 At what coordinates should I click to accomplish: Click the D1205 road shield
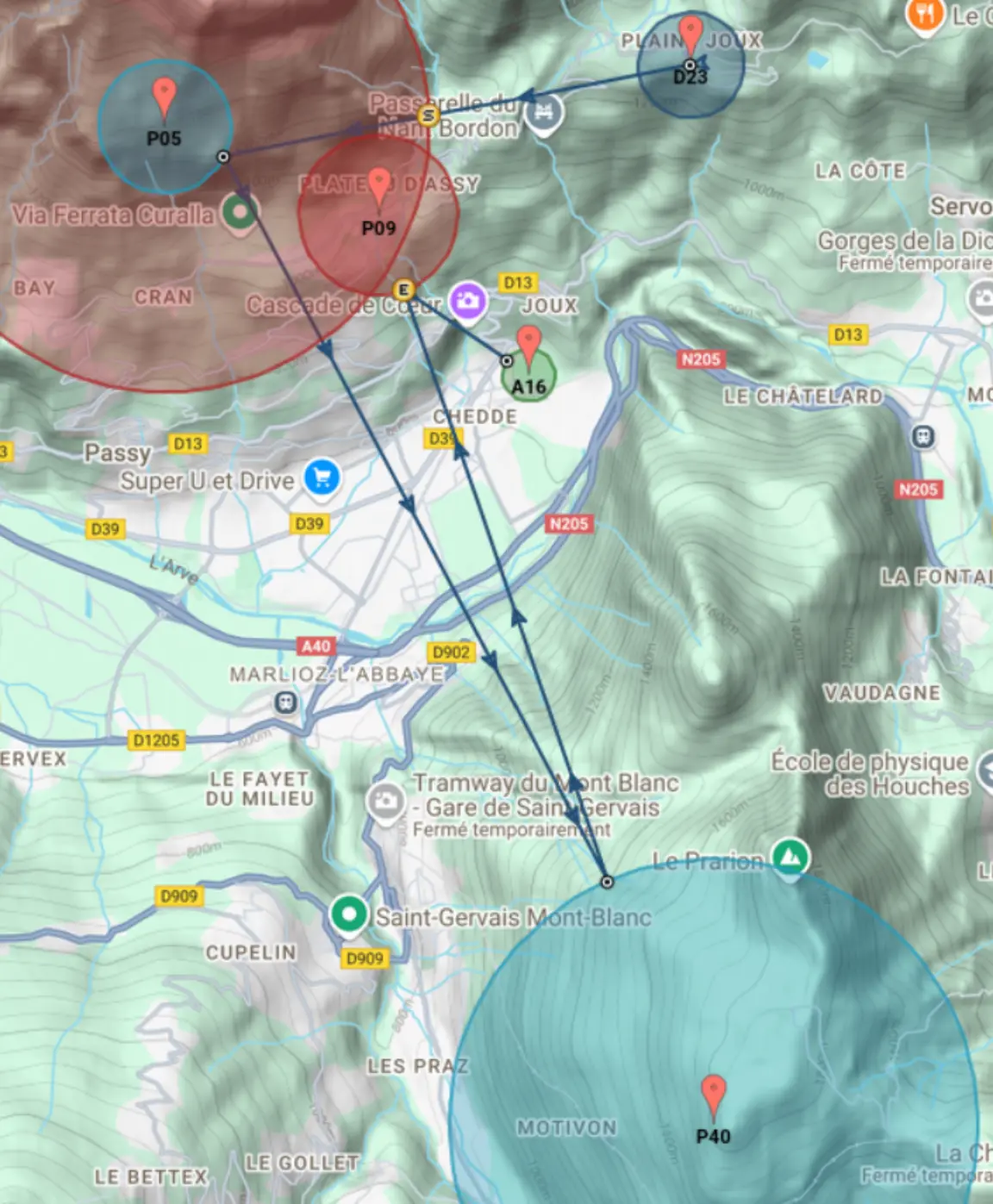tap(156, 740)
